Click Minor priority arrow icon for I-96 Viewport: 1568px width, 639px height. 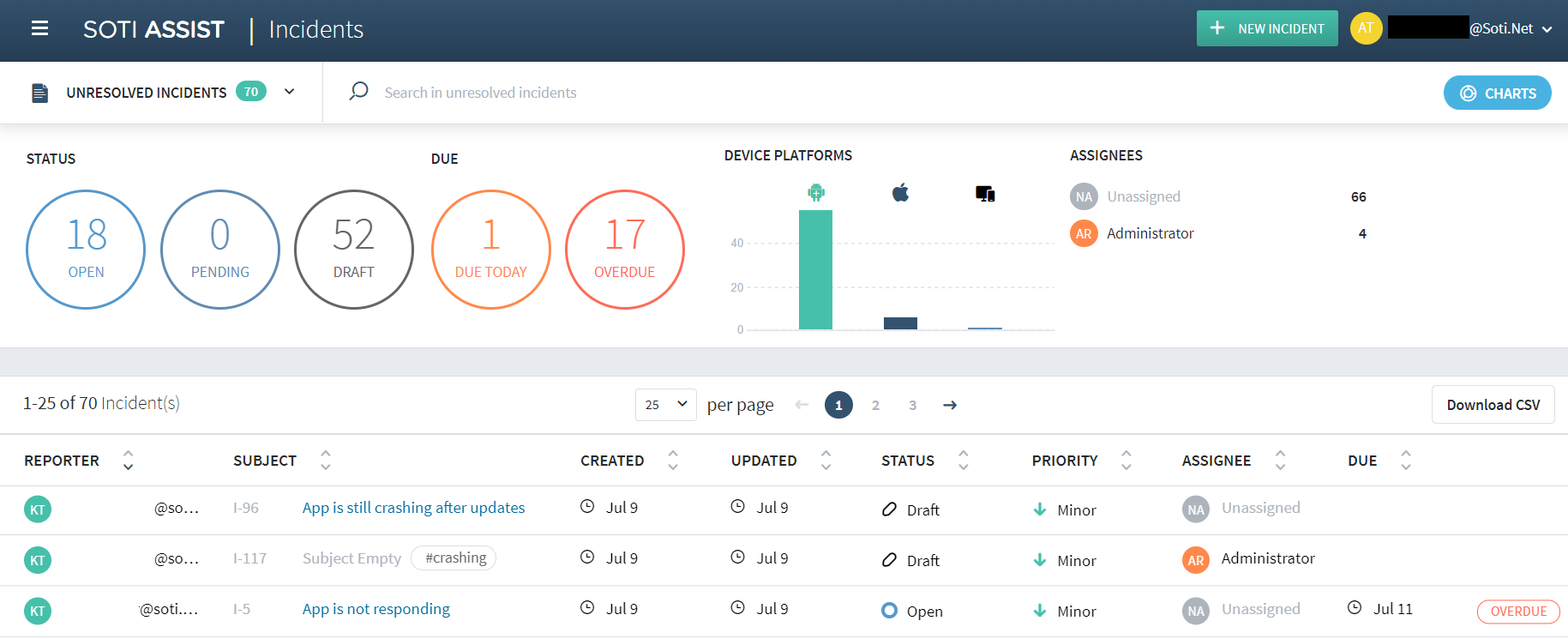[x=1040, y=509]
